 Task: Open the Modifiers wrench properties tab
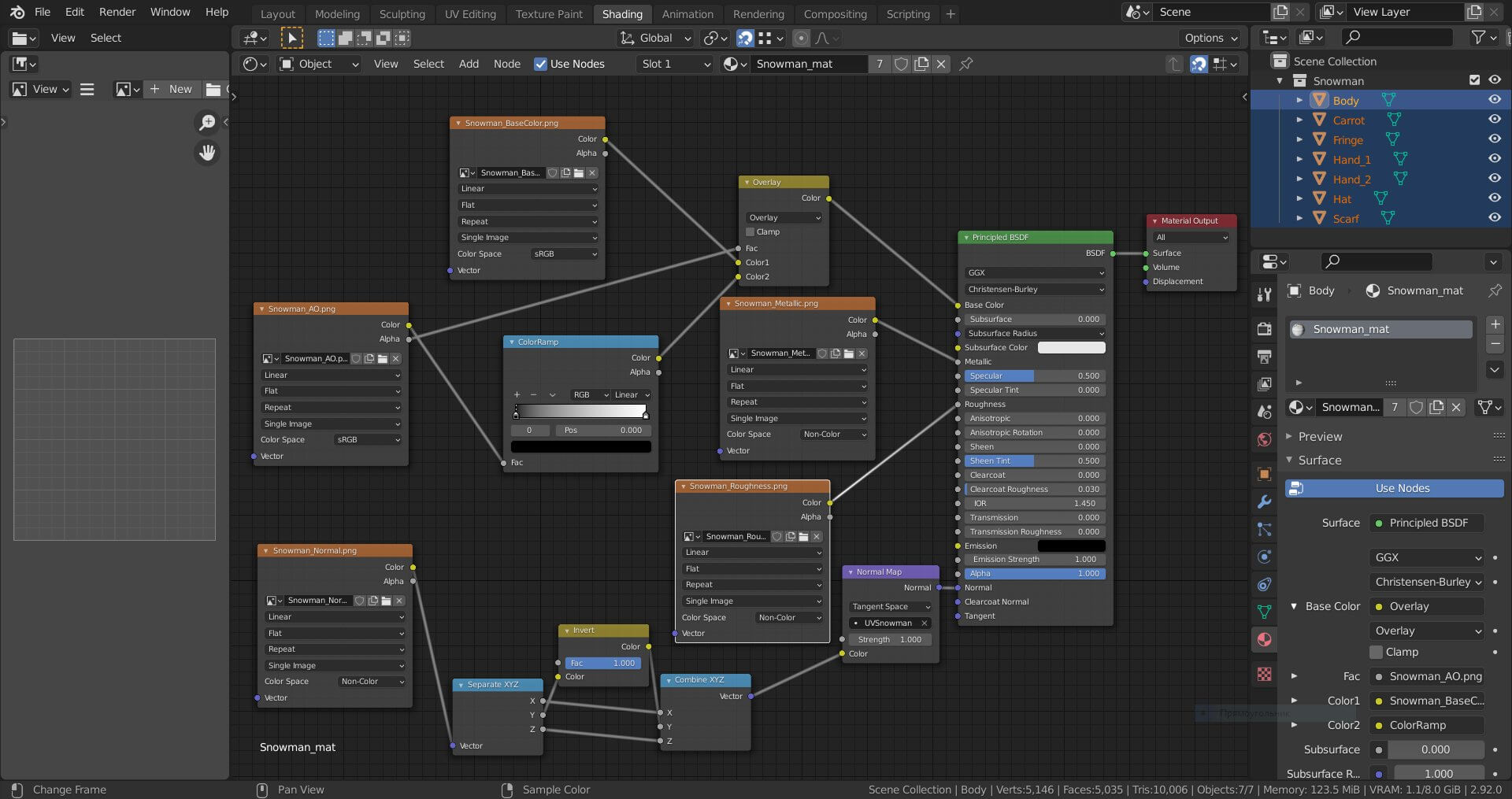click(1264, 501)
